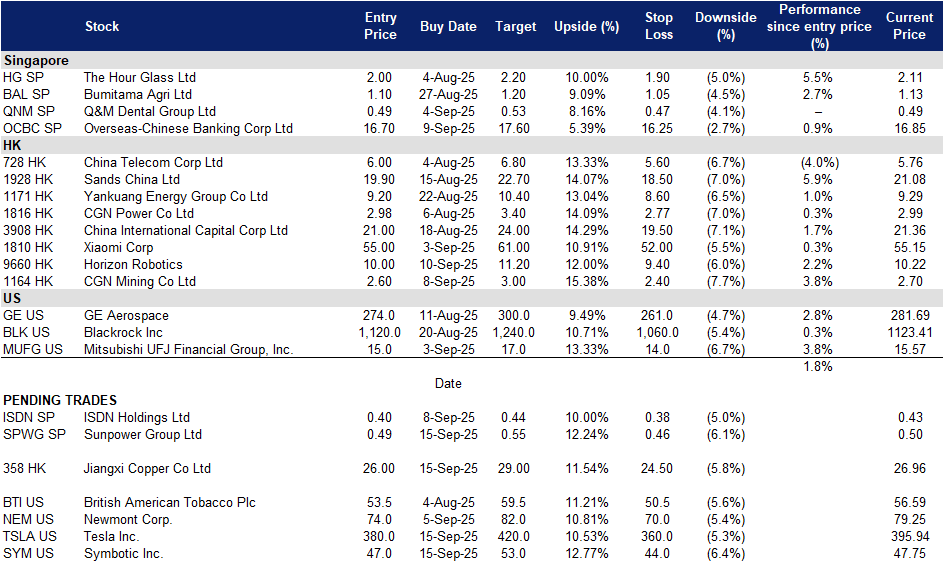Click Jiangxi Copper Co Ltd name

click(x=147, y=468)
